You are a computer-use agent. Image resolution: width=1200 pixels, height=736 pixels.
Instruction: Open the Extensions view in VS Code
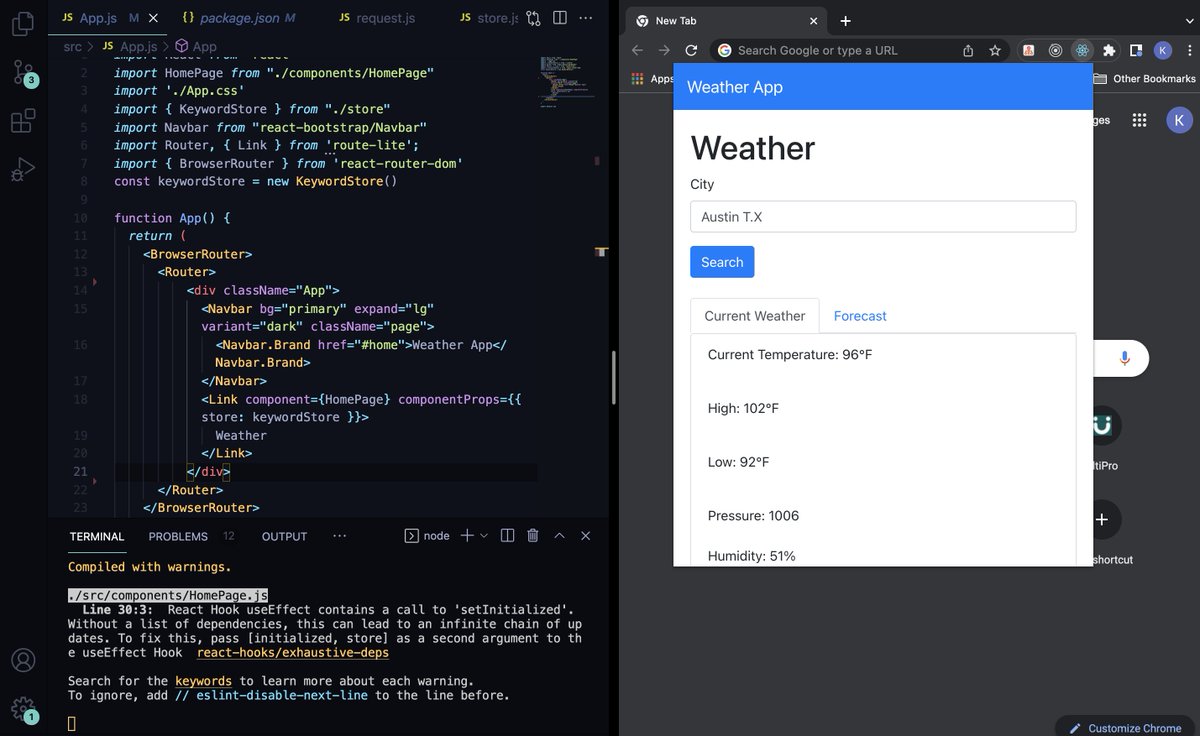pyautogui.click(x=23, y=122)
